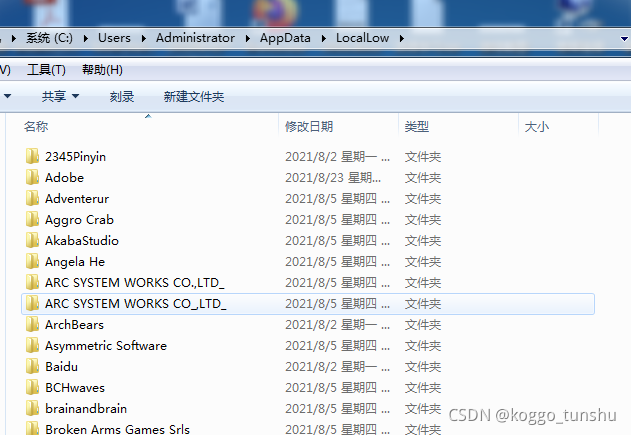Select the Angela He folder name
Viewport: 631px width, 435px height.
tap(75, 262)
